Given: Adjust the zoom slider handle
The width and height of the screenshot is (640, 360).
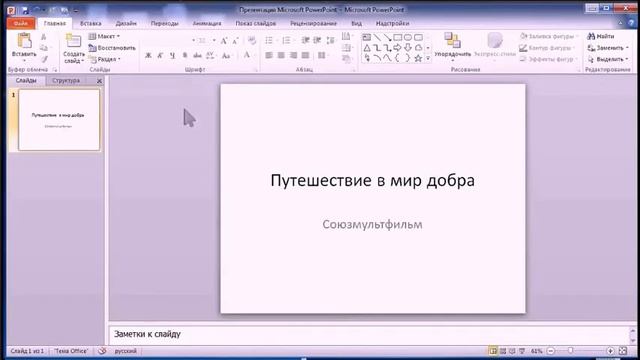Looking at the screenshot, I should pyautogui.click(x=571, y=351).
